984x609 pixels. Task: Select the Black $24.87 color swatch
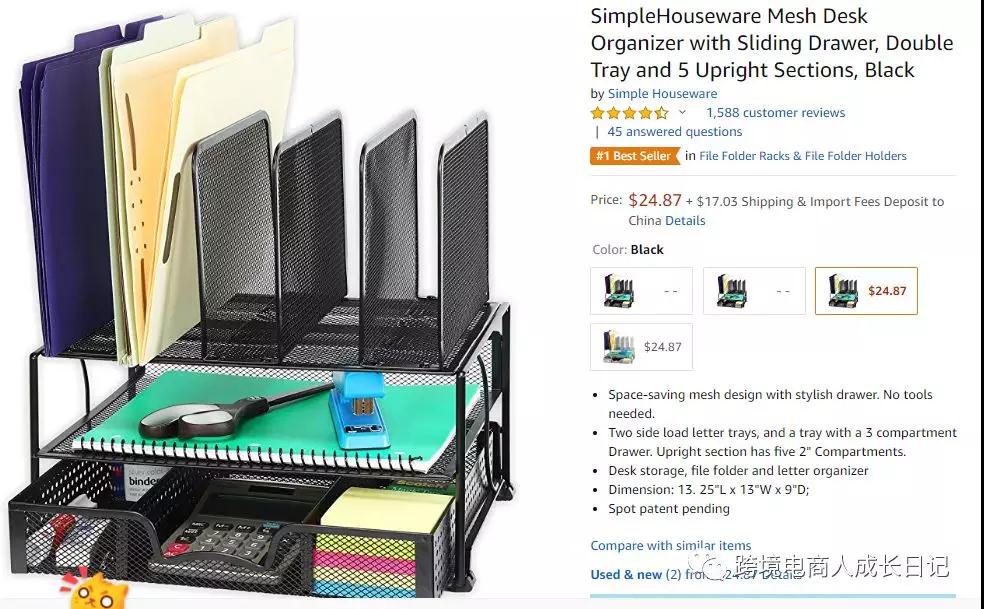866,291
